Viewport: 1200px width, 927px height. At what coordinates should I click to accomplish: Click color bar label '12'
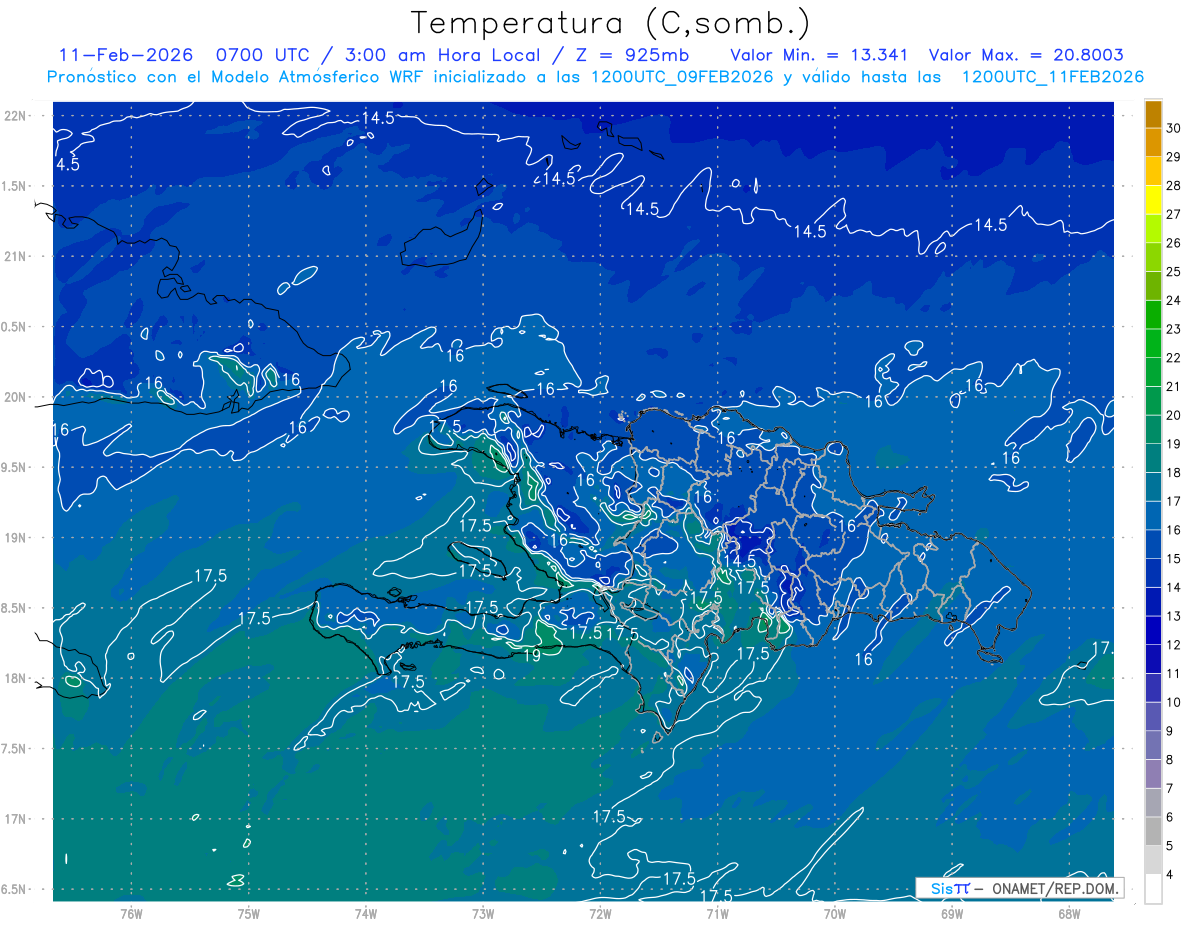1174,645
